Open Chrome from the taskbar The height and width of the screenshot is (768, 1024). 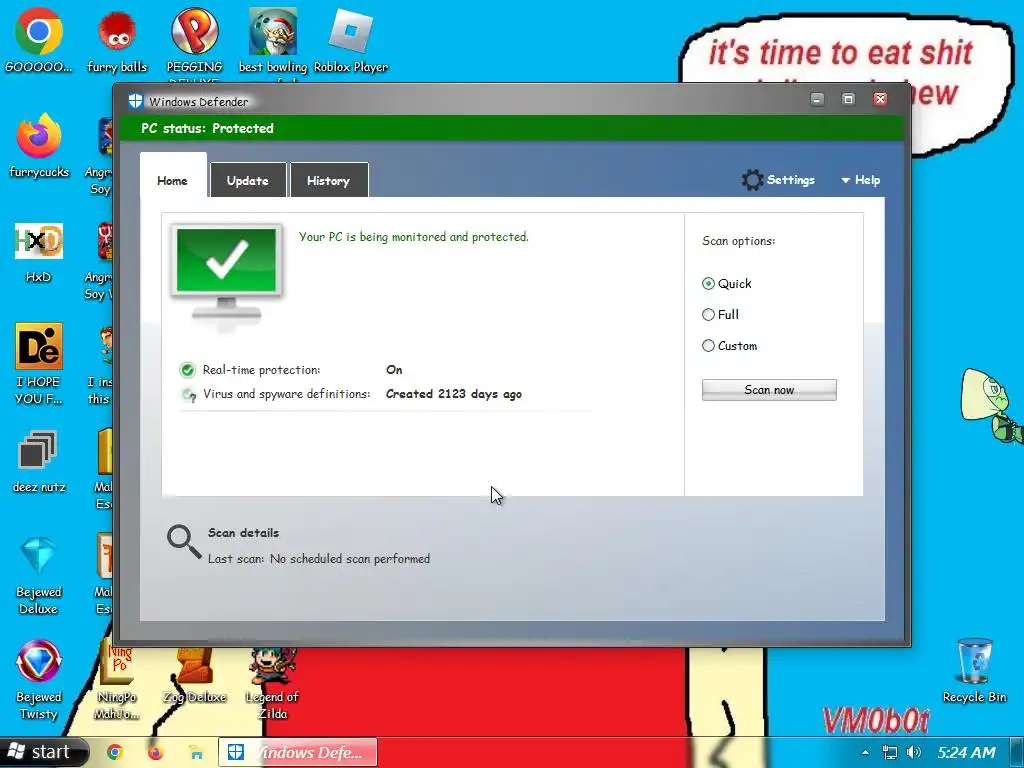(114, 752)
